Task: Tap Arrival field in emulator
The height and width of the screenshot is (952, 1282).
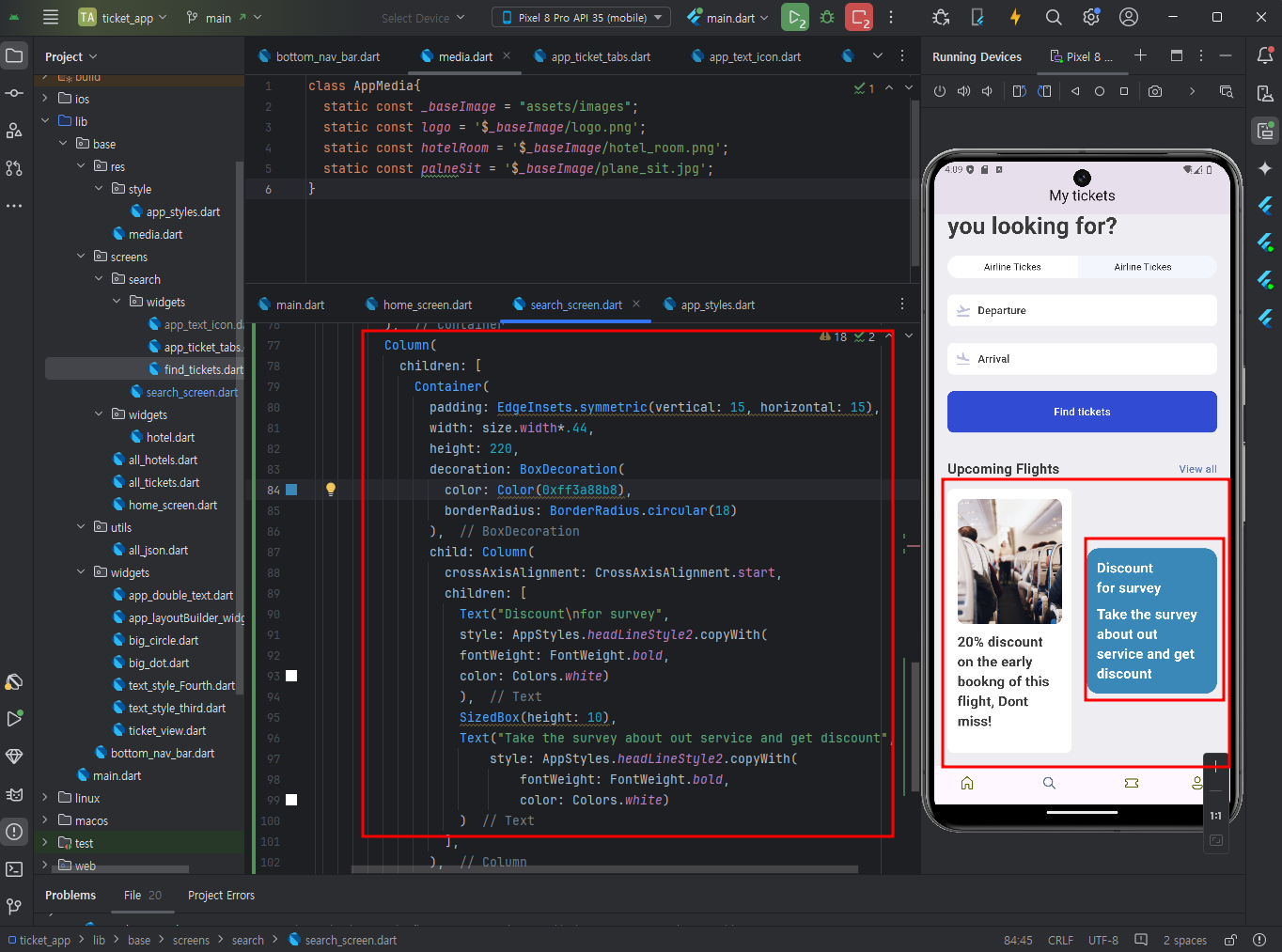Action: [1082, 359]
